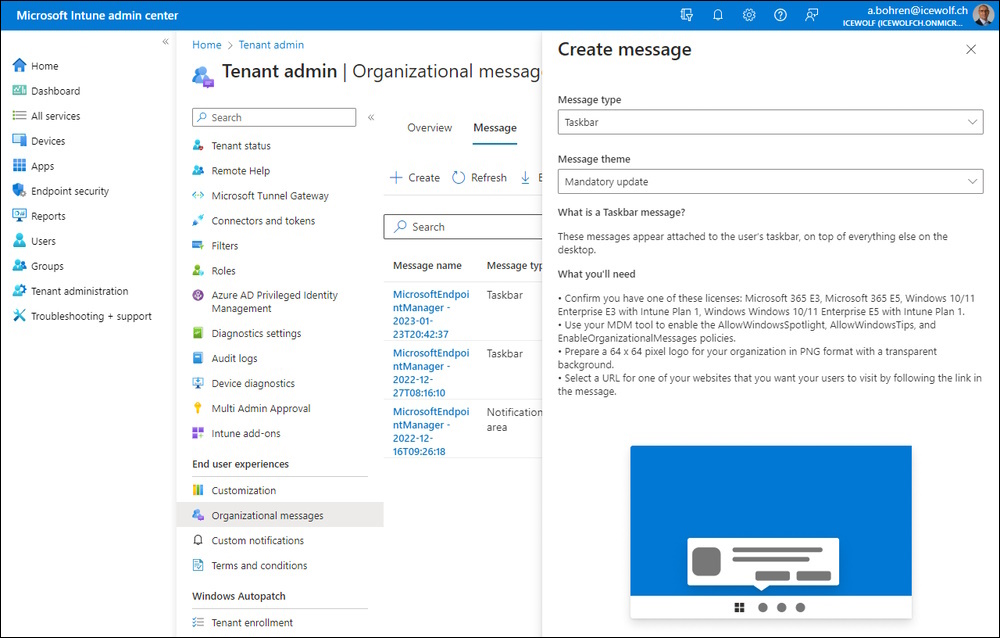Open the account profile picture

pyautogui.click(x=983, y=15)
